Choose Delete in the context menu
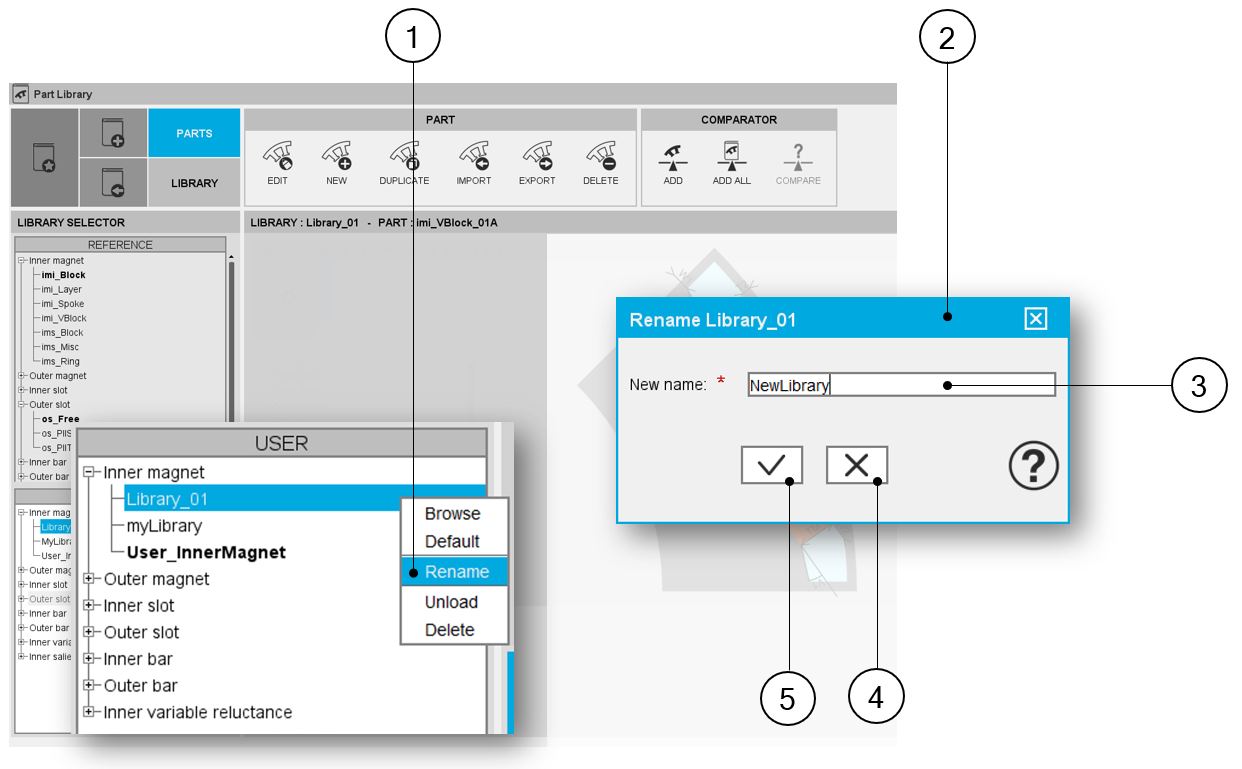 click(x=453, y=630)
